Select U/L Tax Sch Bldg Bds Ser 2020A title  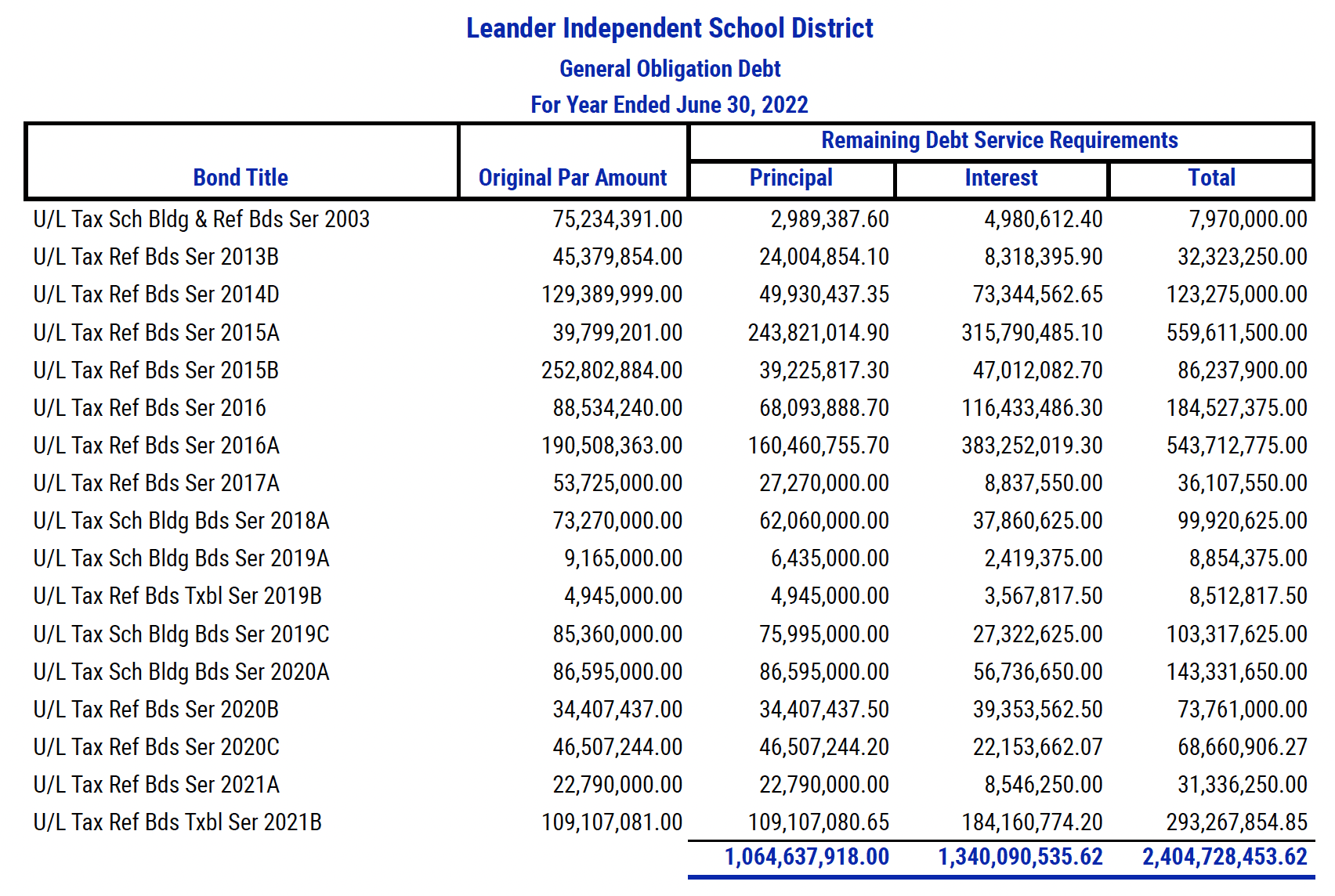tap(181, 672)
